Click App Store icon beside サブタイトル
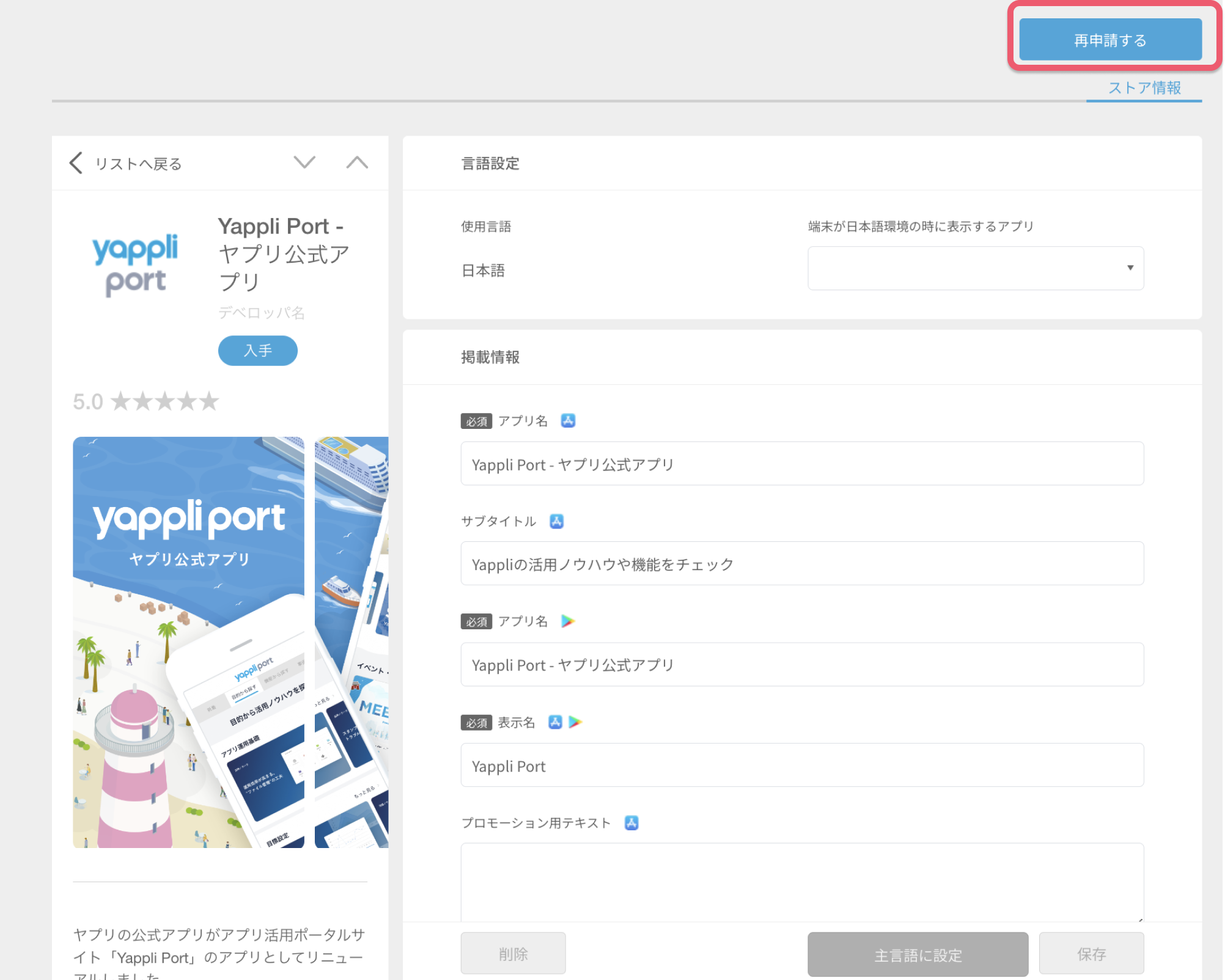1225x980 pixels. (x=556, y=521)
